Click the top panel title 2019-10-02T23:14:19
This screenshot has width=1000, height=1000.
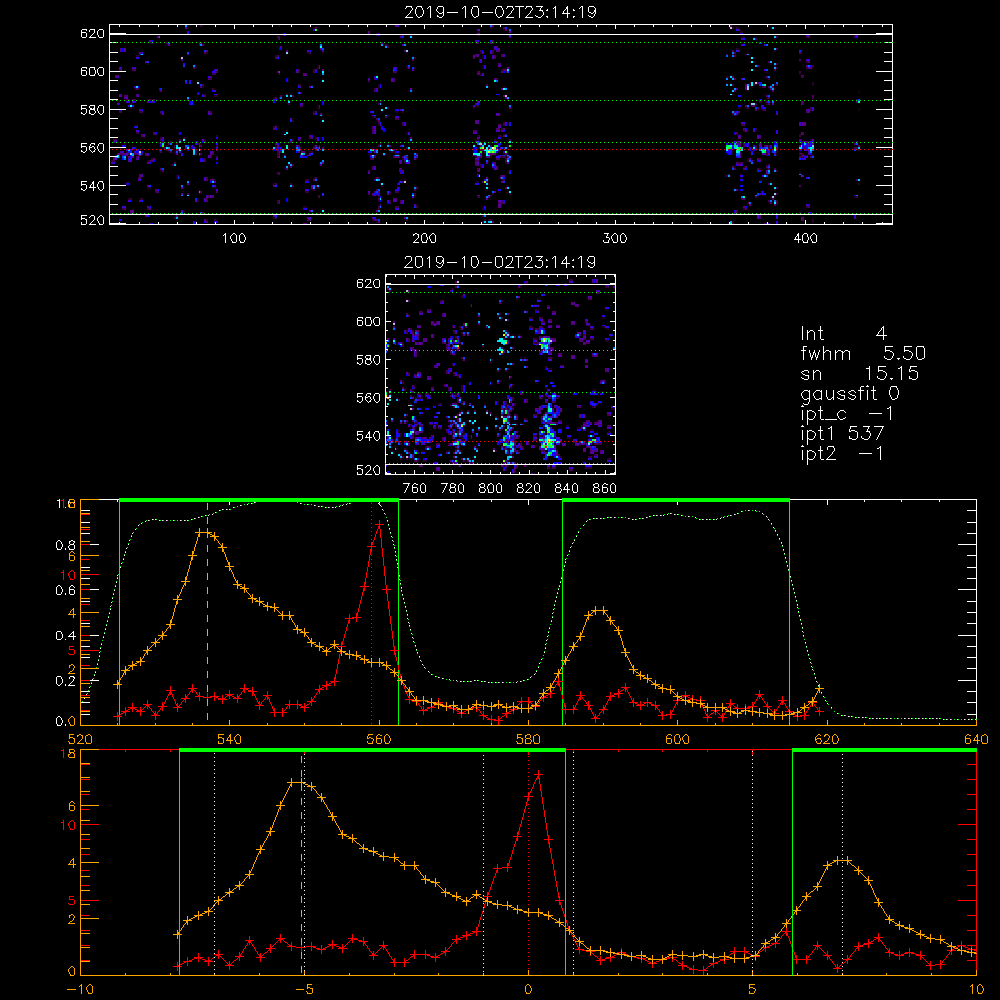[501, 12]
